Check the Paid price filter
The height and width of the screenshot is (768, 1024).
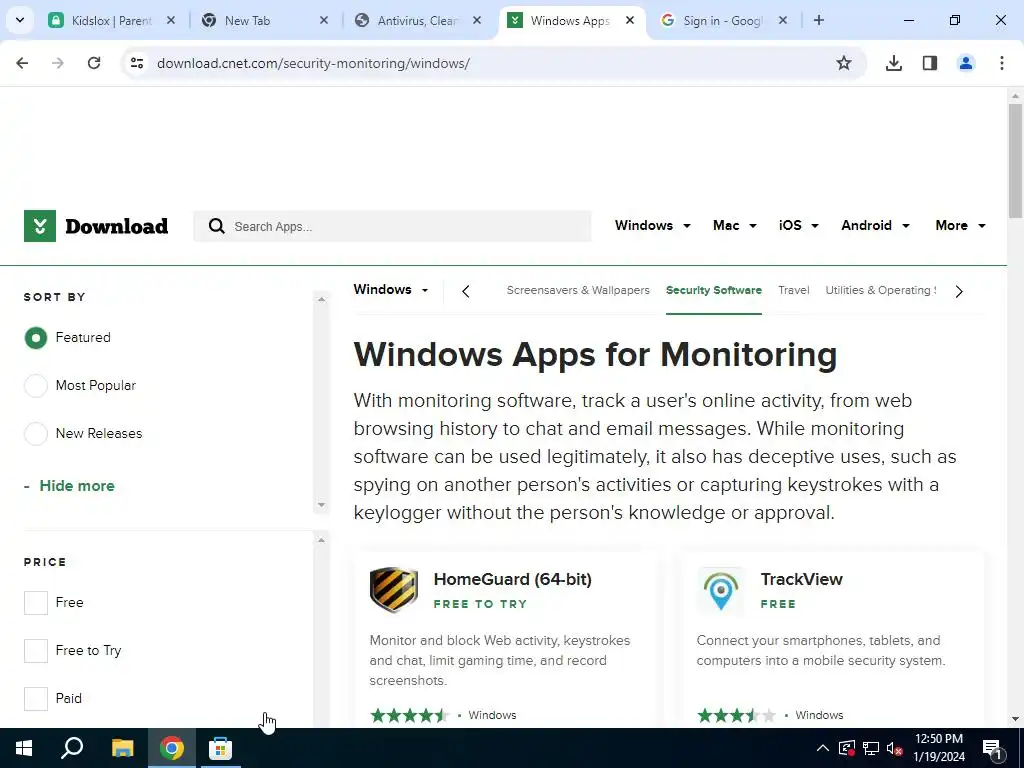(36, 699)
